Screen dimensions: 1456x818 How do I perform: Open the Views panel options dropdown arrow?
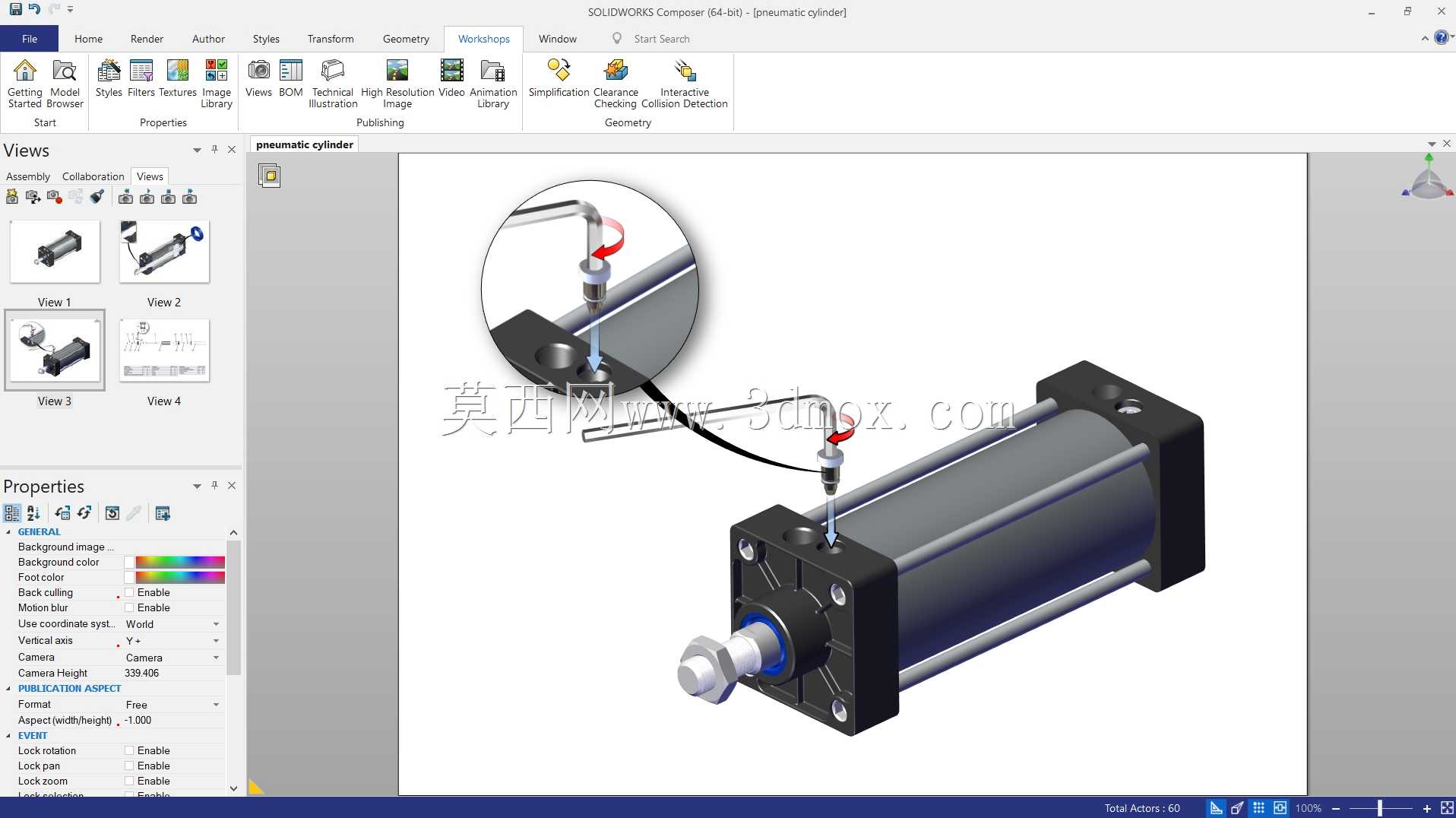click(197, 150)
